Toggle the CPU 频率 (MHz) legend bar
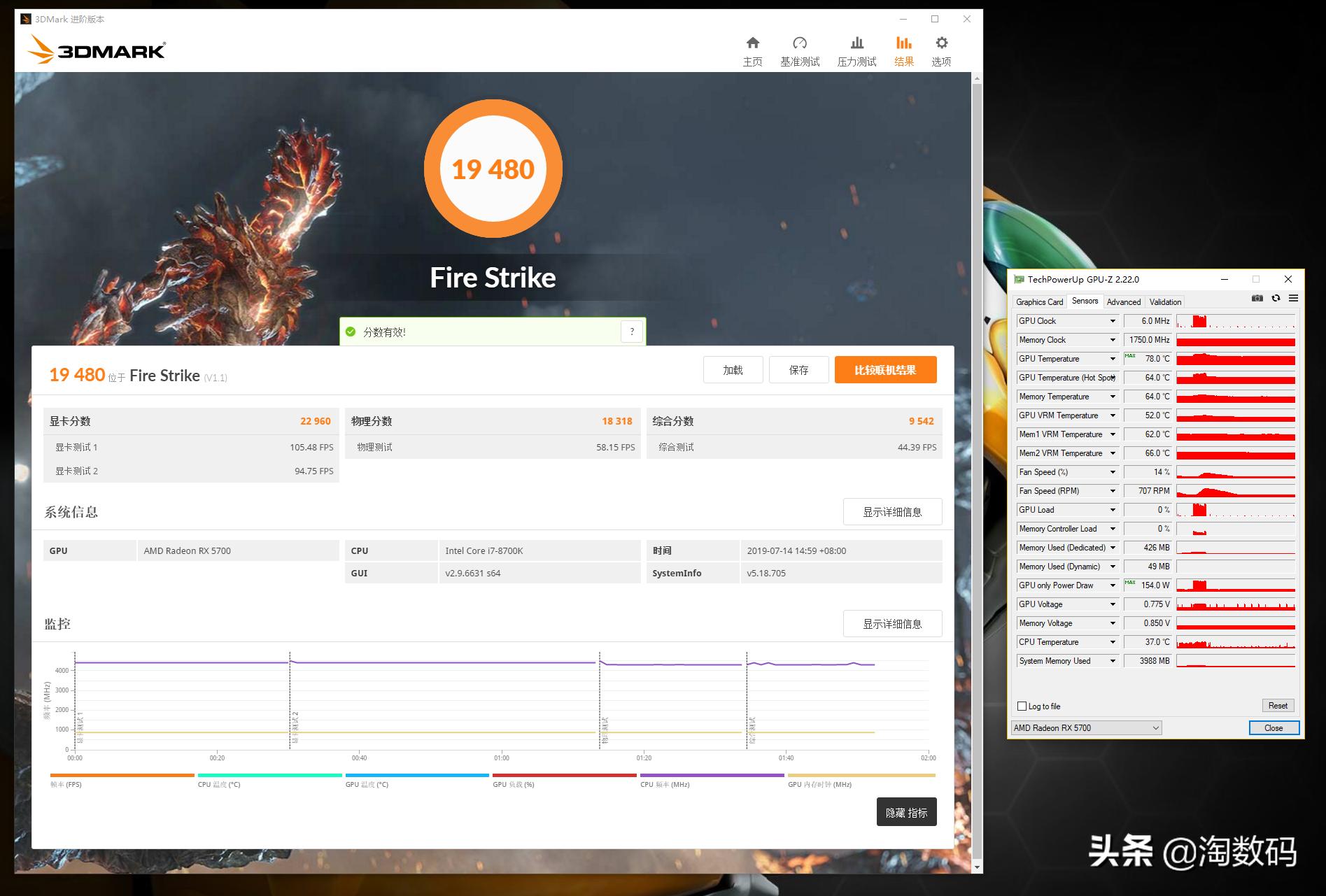Screen dimensions: 1326x896 712,775
